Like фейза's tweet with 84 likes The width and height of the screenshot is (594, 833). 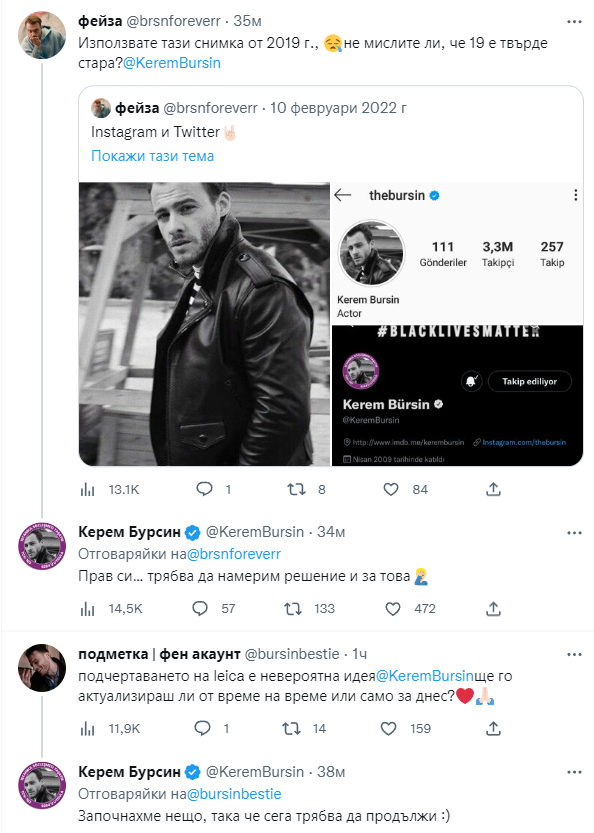click(391, 489)
